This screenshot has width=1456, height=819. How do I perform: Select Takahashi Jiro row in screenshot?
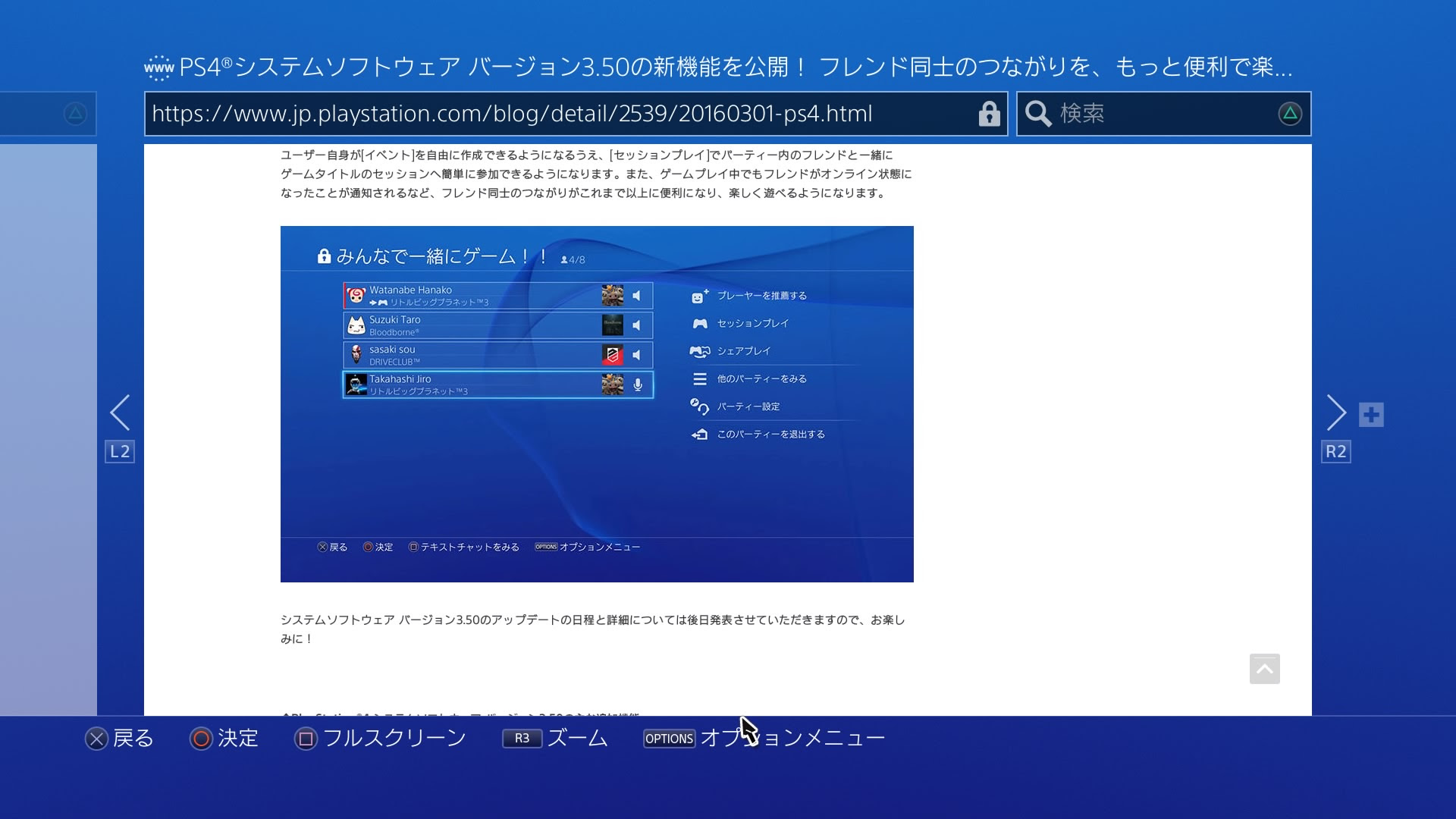(x=498, y=384)
